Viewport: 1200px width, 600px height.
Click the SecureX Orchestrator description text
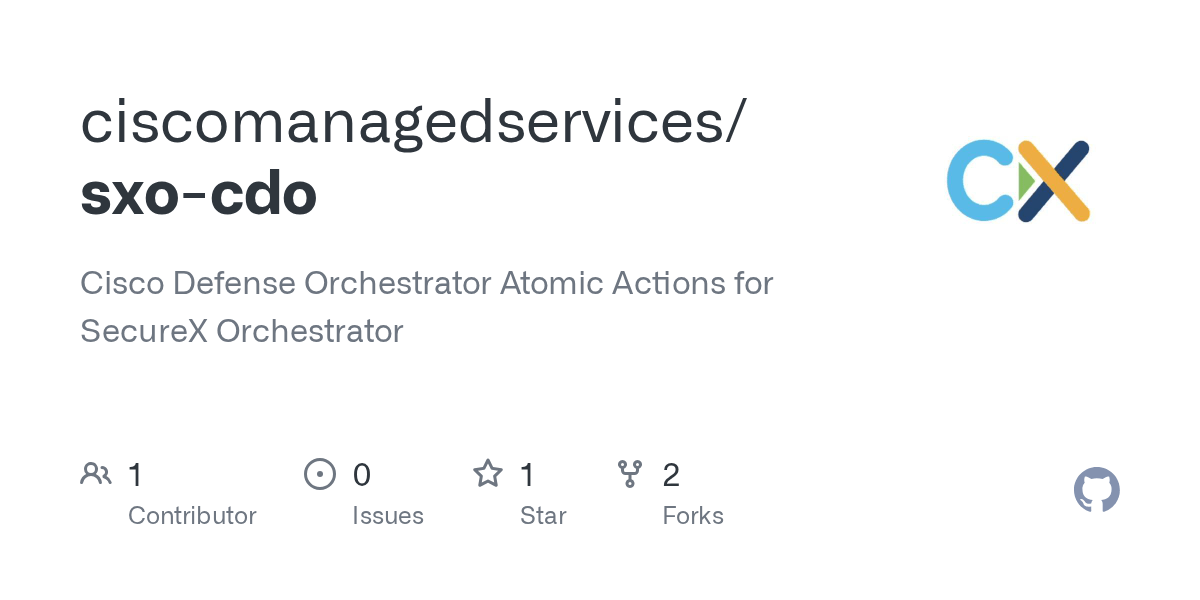pos(242,331)
